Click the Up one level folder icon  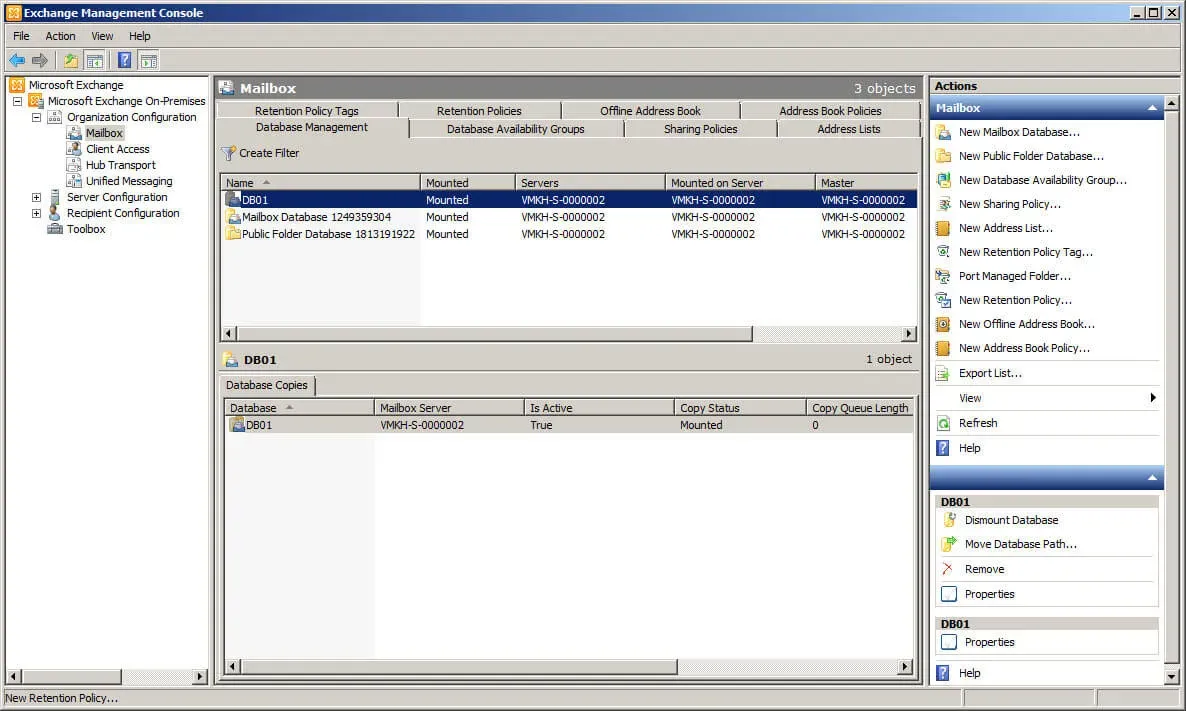[x=70, y=61]
